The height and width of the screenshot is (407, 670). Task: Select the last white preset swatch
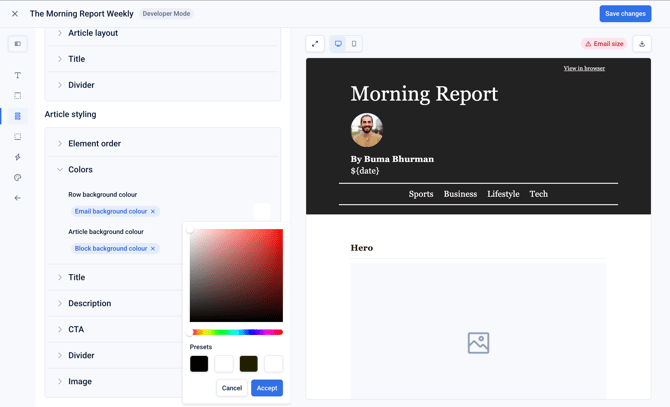pyautogui.click(x=273, y=364)
